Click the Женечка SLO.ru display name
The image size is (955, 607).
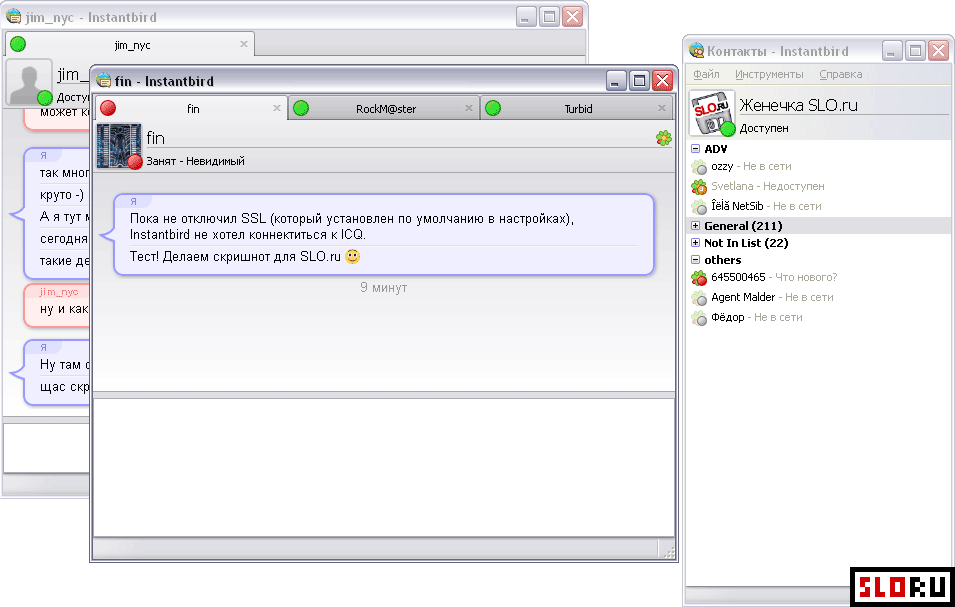coord(798,105)
